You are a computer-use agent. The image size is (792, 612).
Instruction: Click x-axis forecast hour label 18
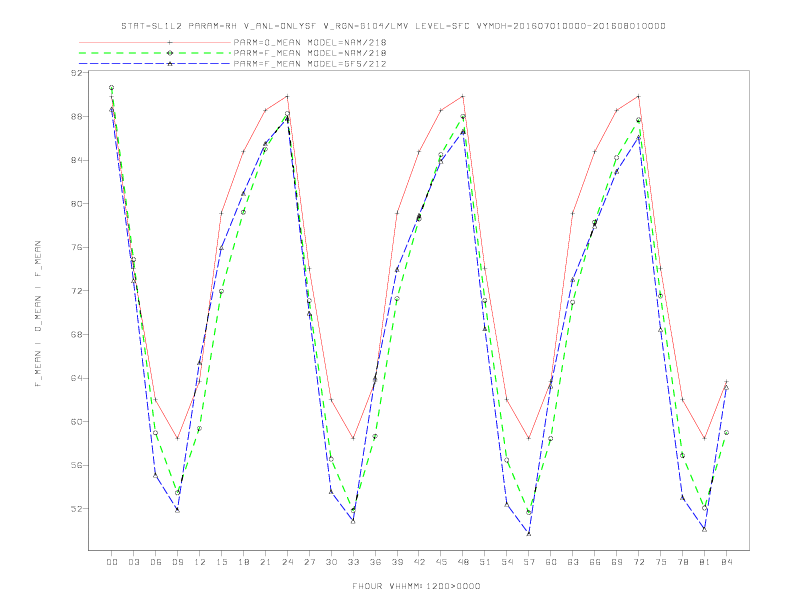pyautogui.click(x=243, y=562)
